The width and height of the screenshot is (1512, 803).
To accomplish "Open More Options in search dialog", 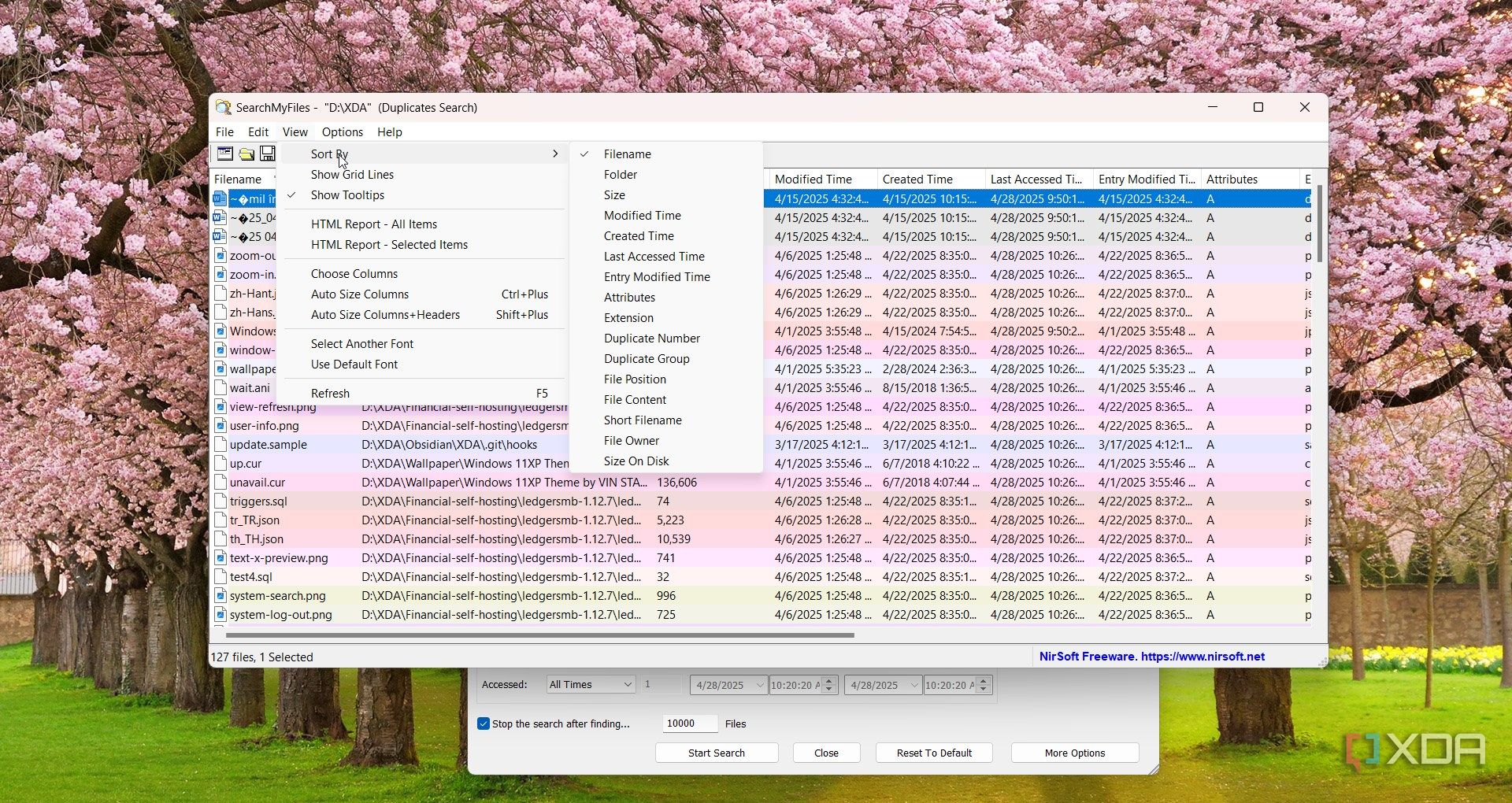I will click(1075, 753).
